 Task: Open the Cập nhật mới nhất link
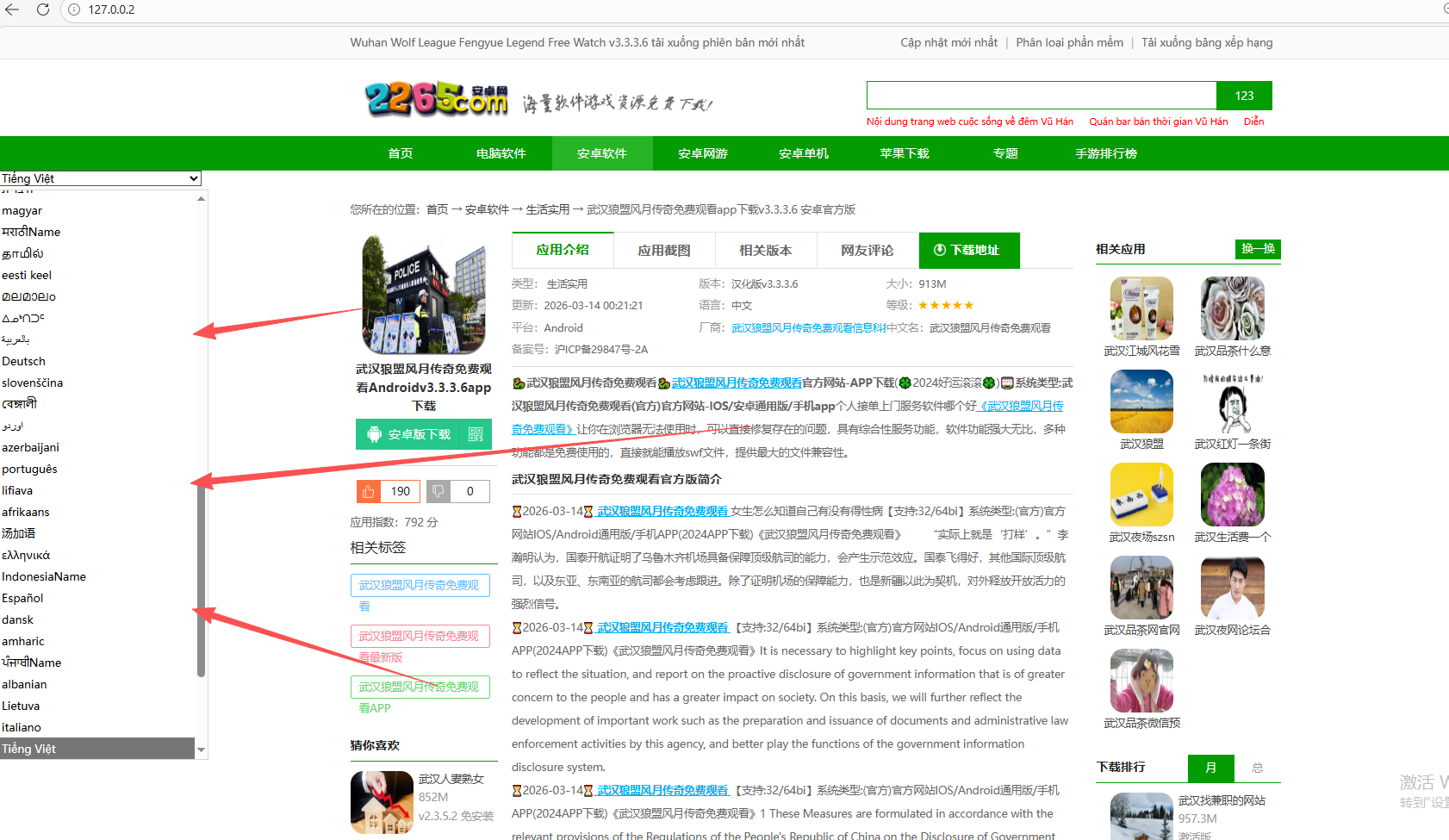click(x=948, y=41)
